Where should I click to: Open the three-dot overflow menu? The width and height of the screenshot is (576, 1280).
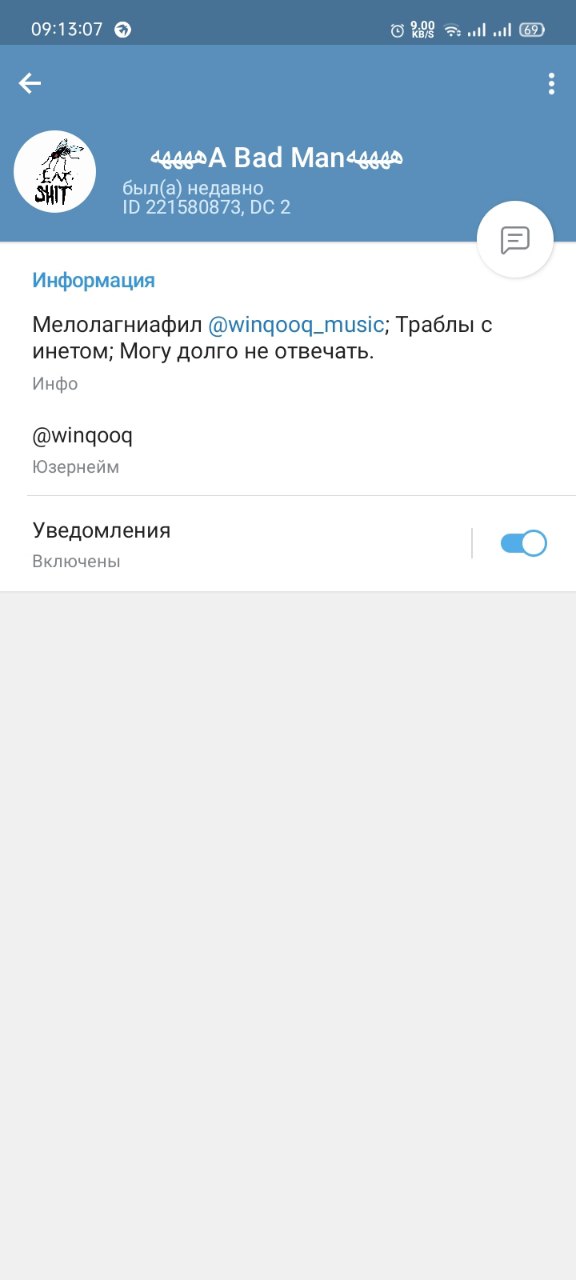[x=551, y=84]
